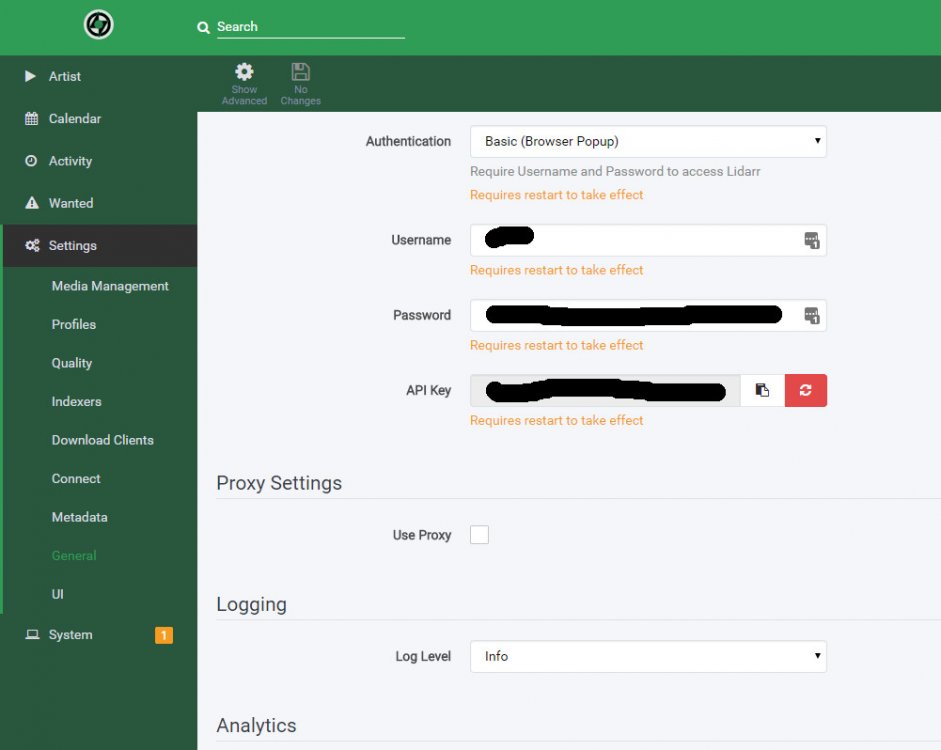Toggle Show Advanced gear icon
The width and height of the screenshot is (941, 750).
[244, 72]
